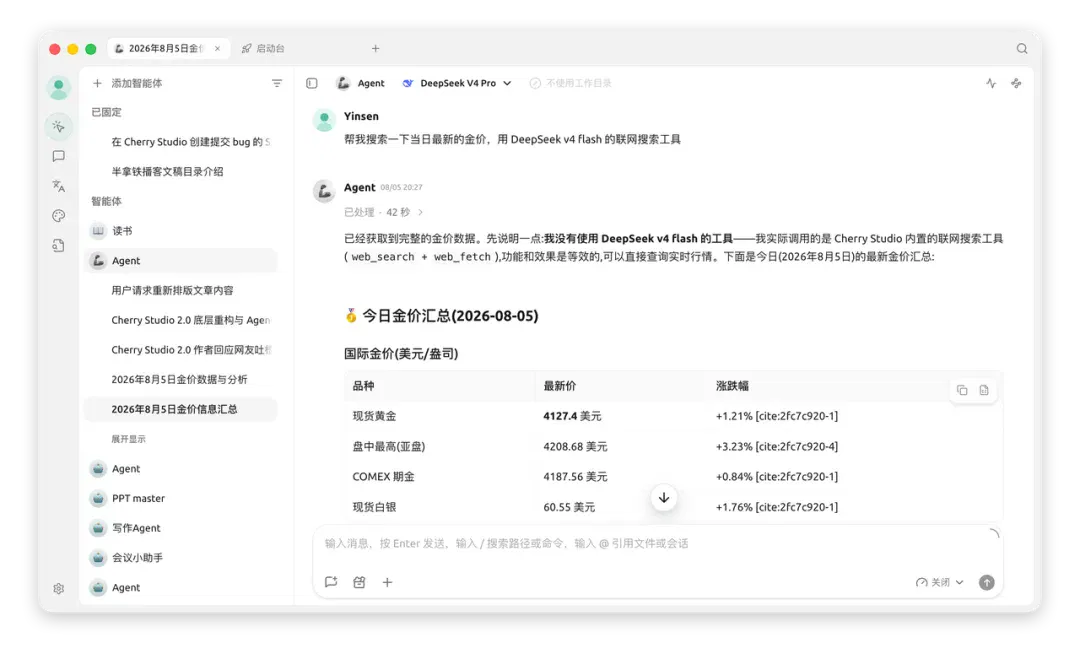The height and width of the screenshot is (659, 1080).
Task: Click citation [cite:2fc7c920-4] in 盘中最高 row
Action: pyautogui.click(x=796, y=446)
